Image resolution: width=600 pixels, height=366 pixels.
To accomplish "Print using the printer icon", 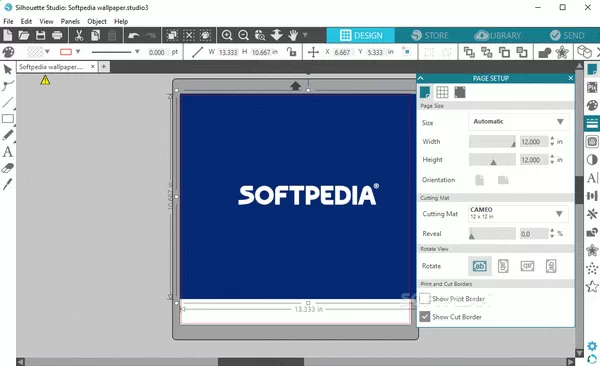I will [x=57, y=36].
